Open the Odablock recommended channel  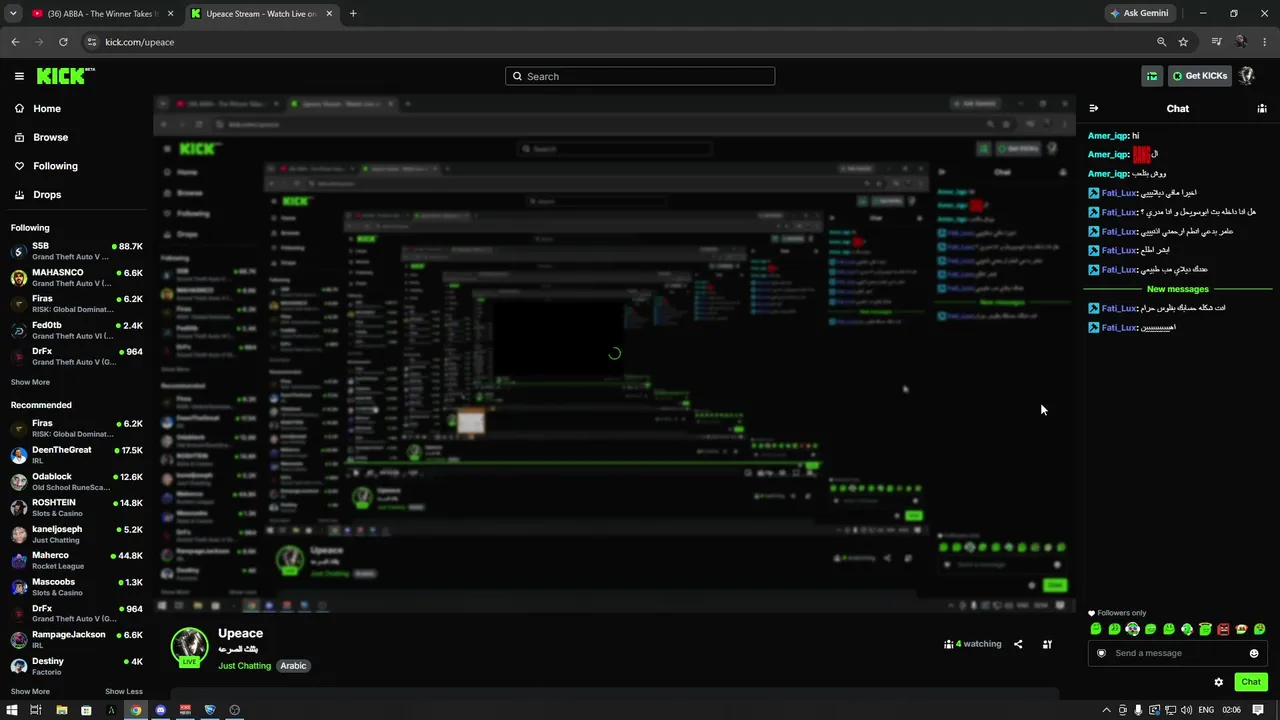click(77, 481)
